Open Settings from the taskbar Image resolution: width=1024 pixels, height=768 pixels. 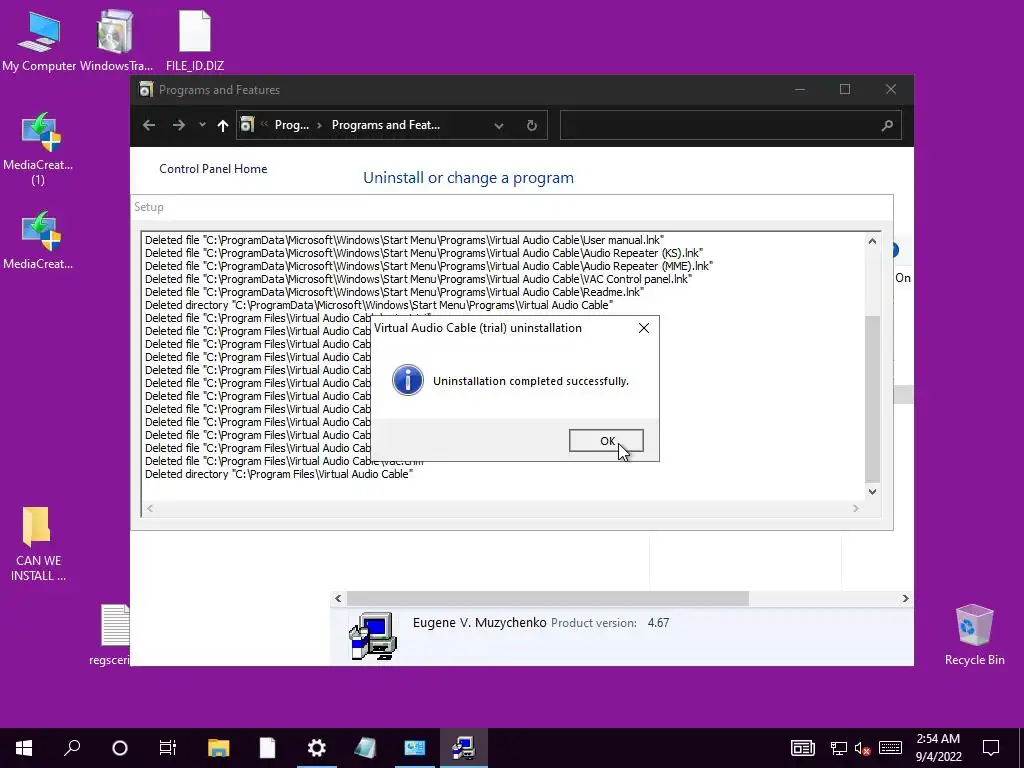pos(317,748)
